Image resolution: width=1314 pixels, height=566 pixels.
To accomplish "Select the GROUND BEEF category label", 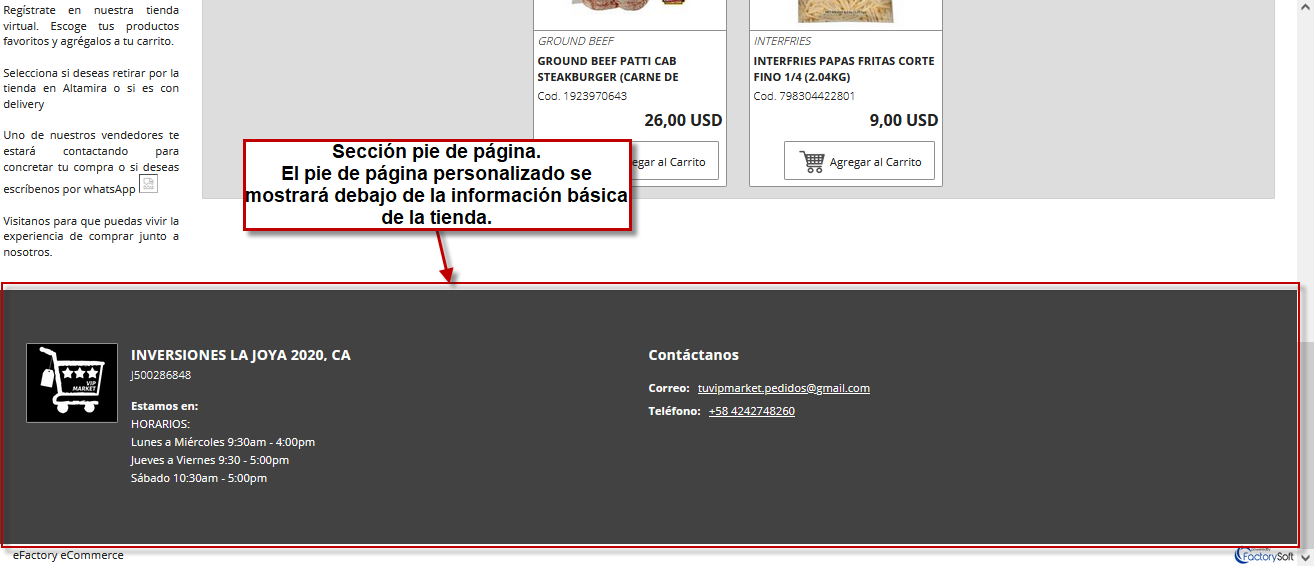I will 576,41.
